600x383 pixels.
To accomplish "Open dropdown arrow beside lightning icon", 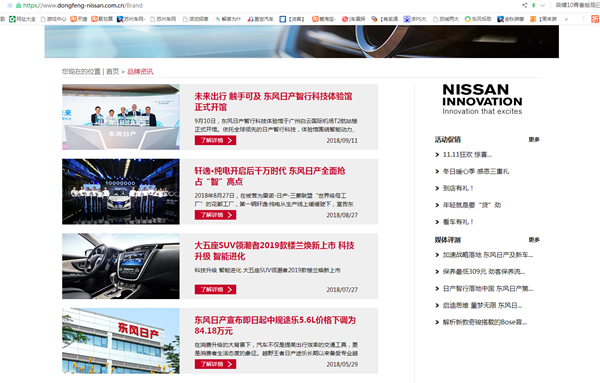I will [x=542, y=5].
